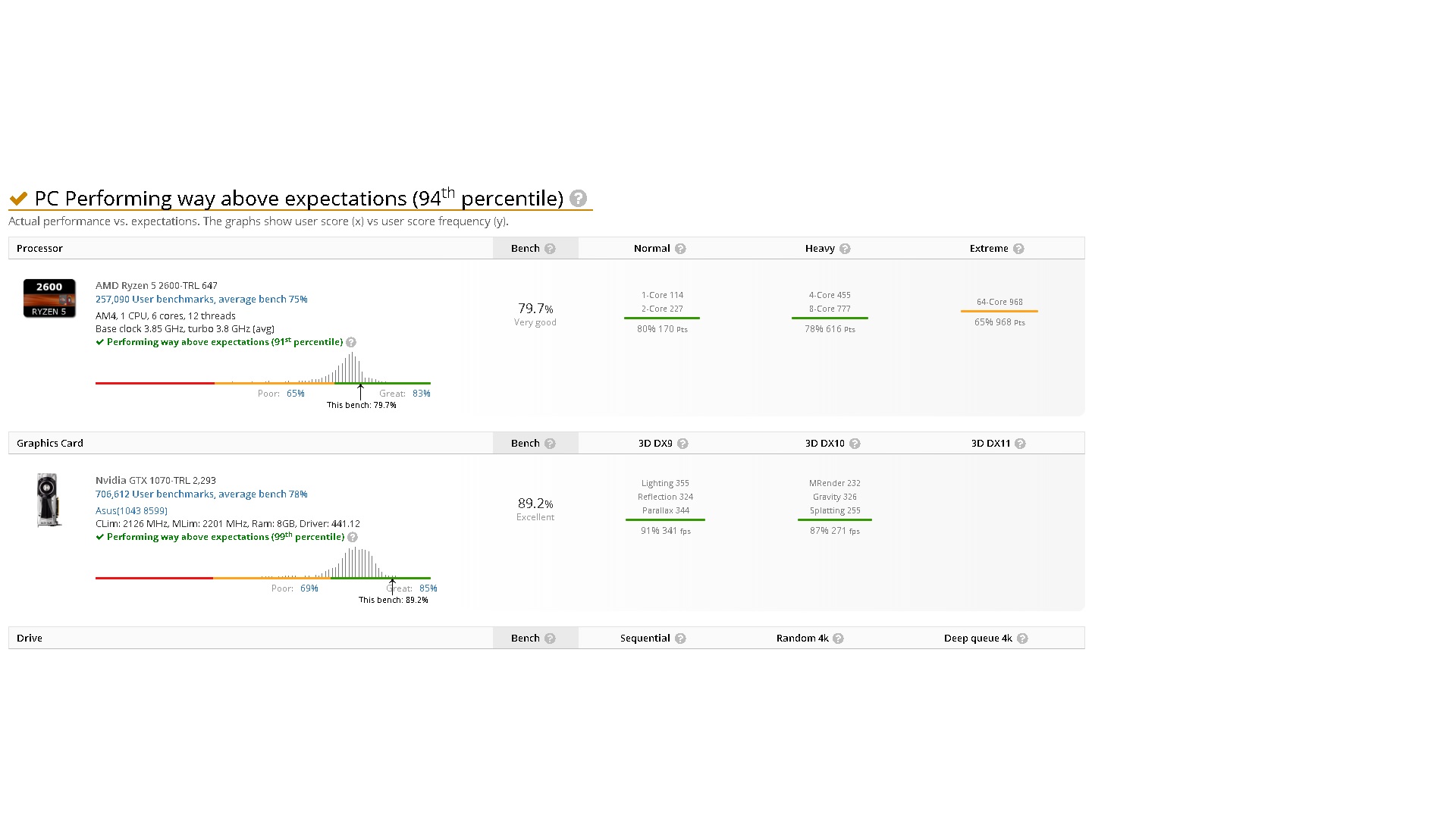This screenshot has height=819, width=1456.
Task: Click help icon beside Random 4k header
Action: (838, 639)
